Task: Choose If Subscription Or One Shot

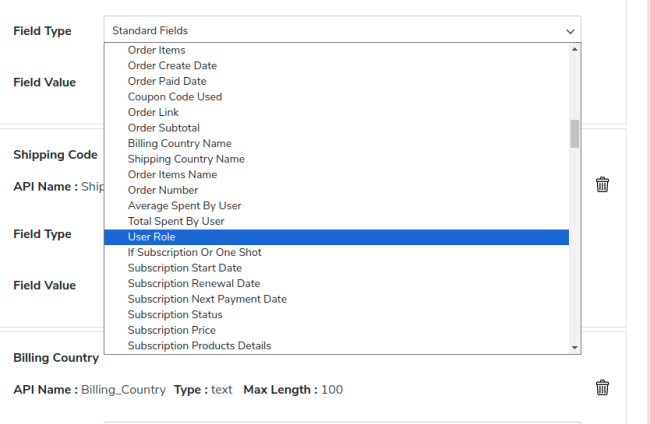Action: (x=194, y=252)
